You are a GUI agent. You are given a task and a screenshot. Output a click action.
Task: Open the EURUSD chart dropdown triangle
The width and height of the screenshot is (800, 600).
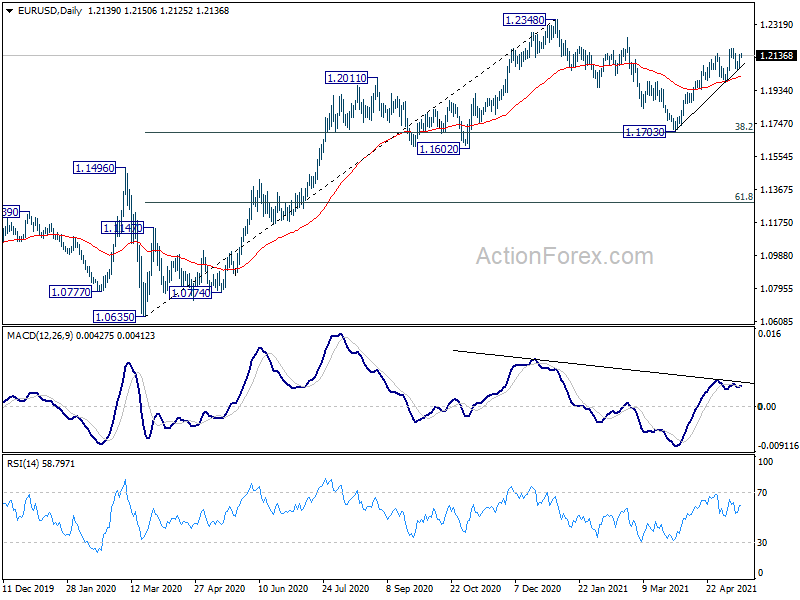10,11
